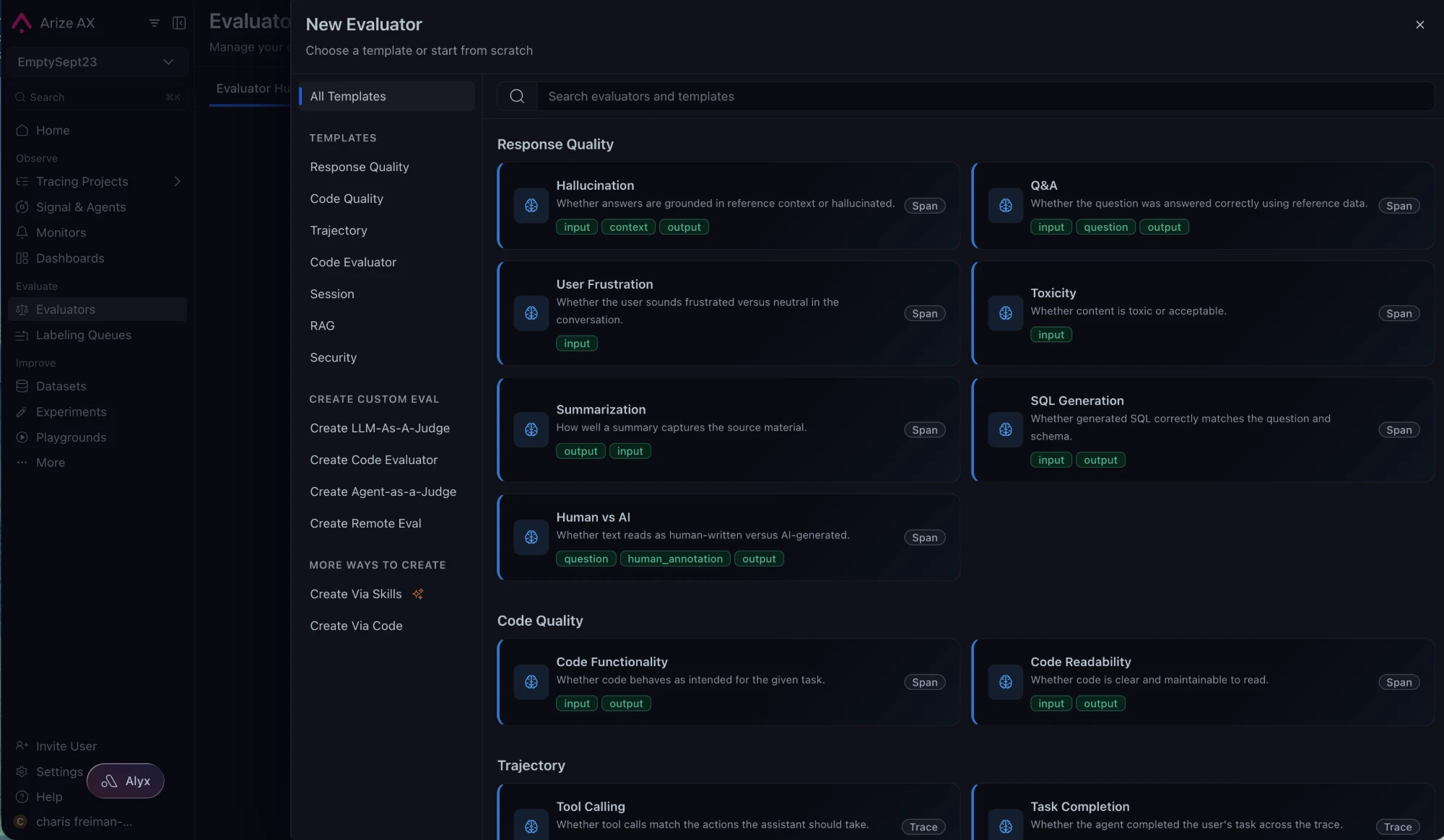Click the sidebar Search field

pyautogui.click(x=97, y=97)
